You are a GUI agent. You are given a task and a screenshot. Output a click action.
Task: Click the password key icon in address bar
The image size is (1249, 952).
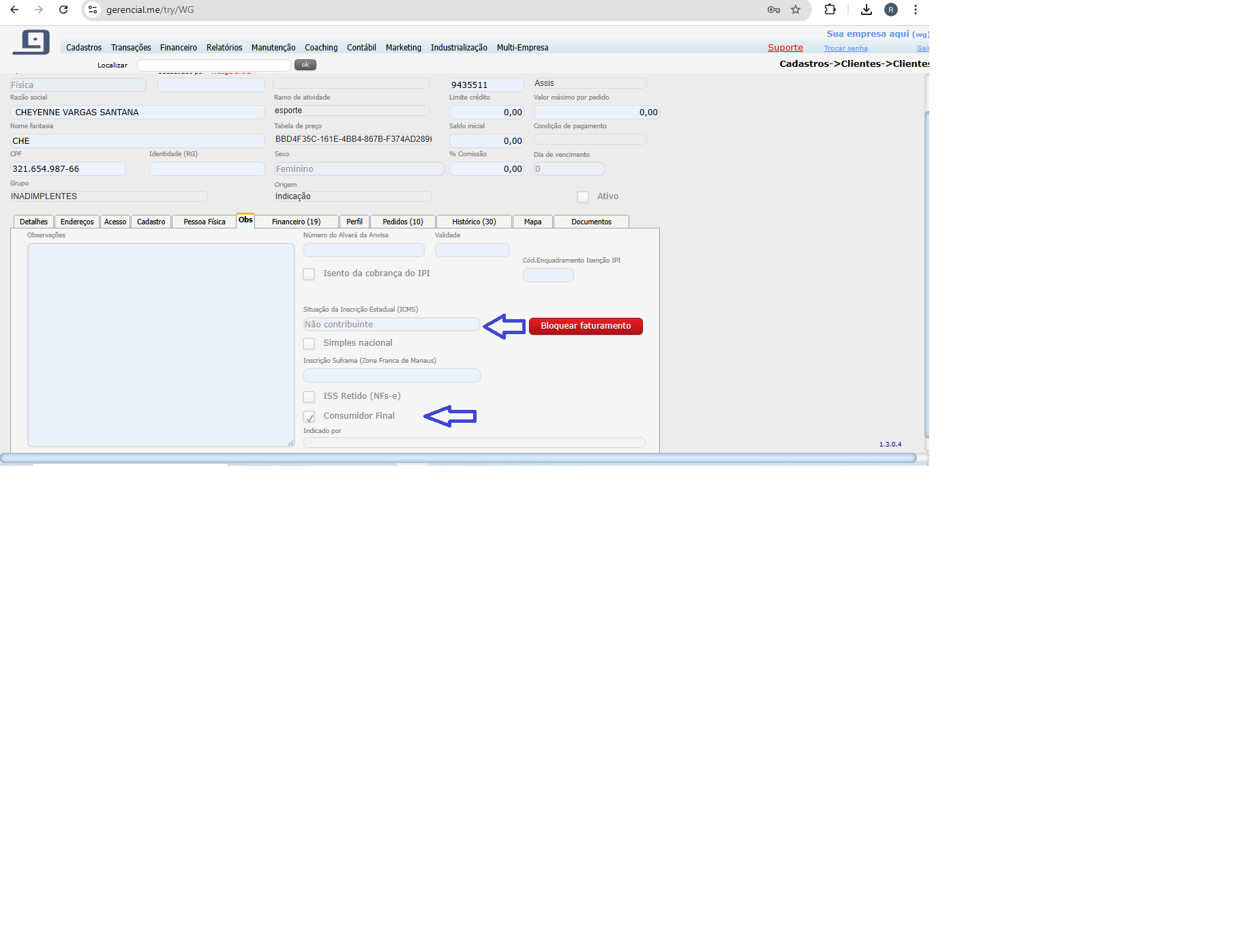click(774, 10)
